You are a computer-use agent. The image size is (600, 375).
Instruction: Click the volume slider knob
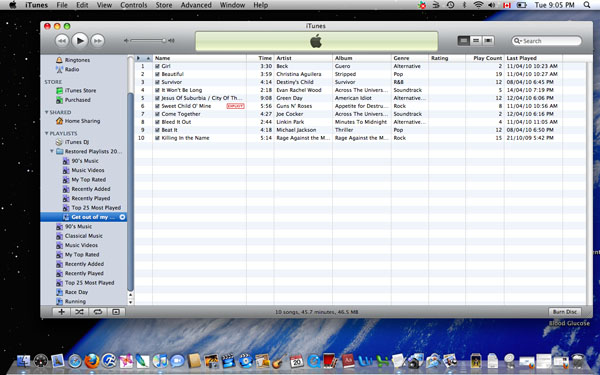coord(164,41)
